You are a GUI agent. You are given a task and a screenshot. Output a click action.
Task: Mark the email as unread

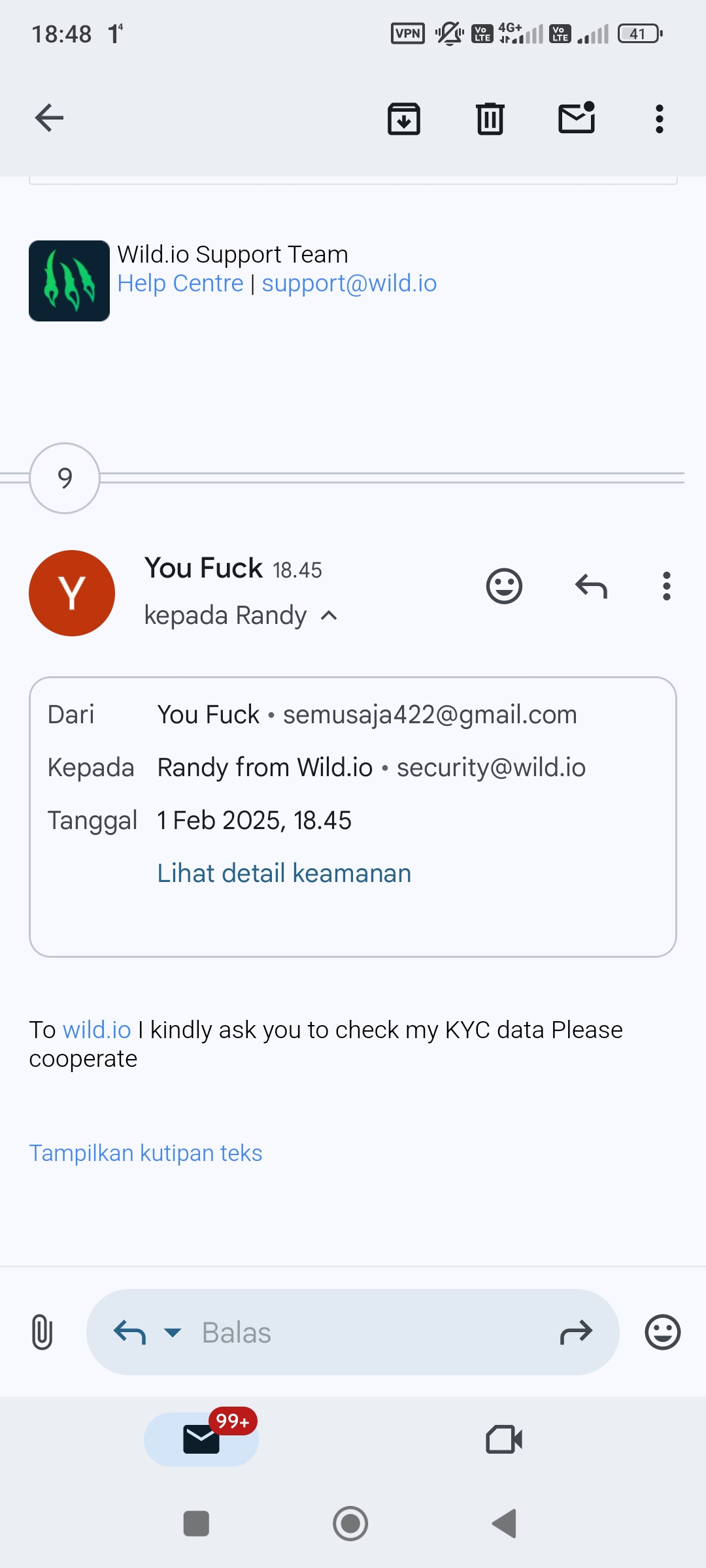(x=577, y=118)
